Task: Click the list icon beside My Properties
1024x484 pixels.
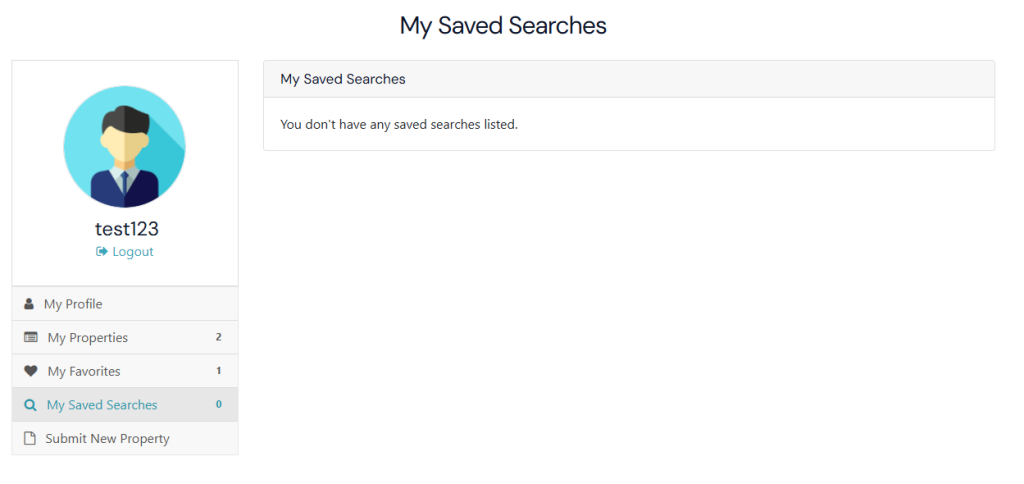Action: (x=31, y=338)
